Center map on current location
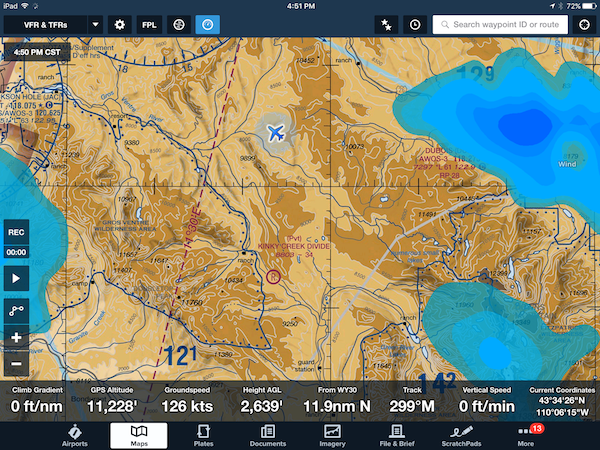 pyautogui.click(x=584, y=25)
